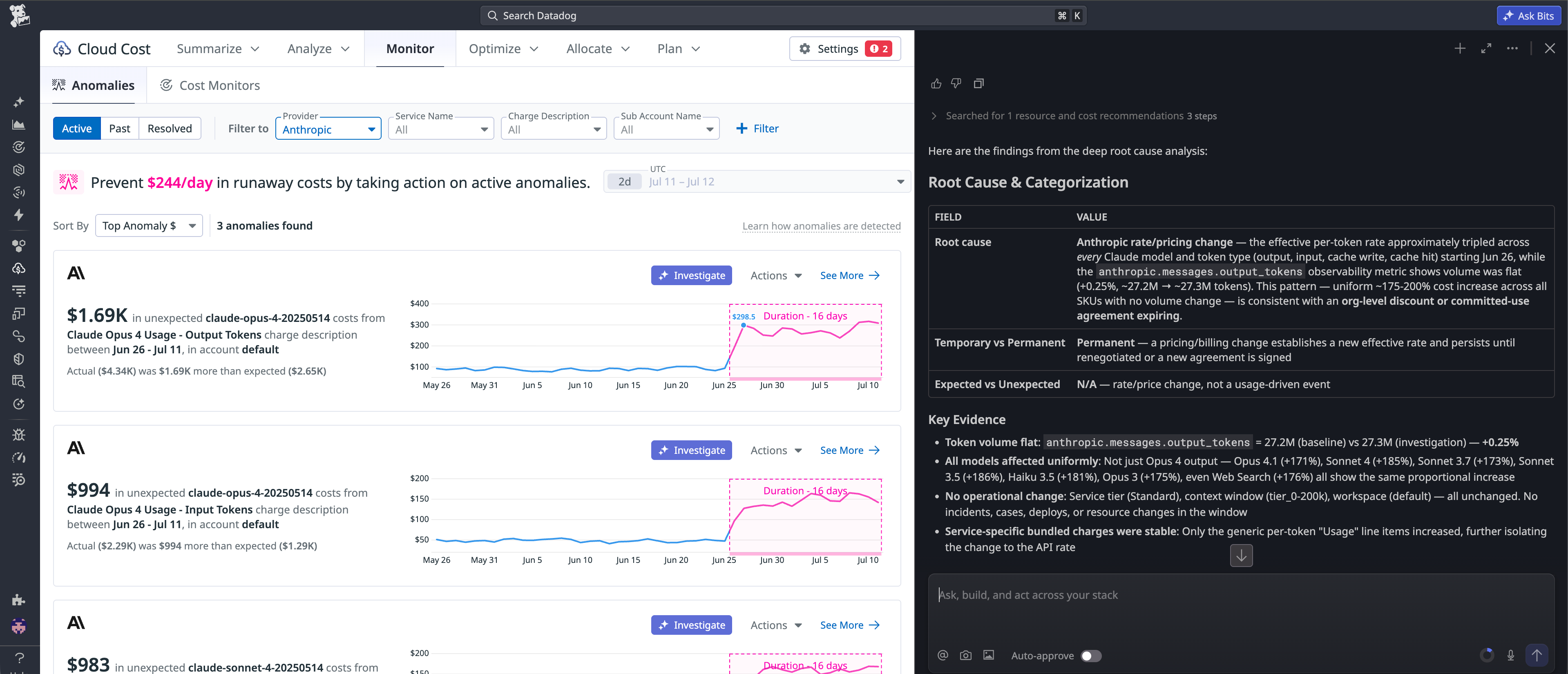Click thumbs up on Bits response
The height and width of the screenshot is (674, 1568).
(936, 83)
